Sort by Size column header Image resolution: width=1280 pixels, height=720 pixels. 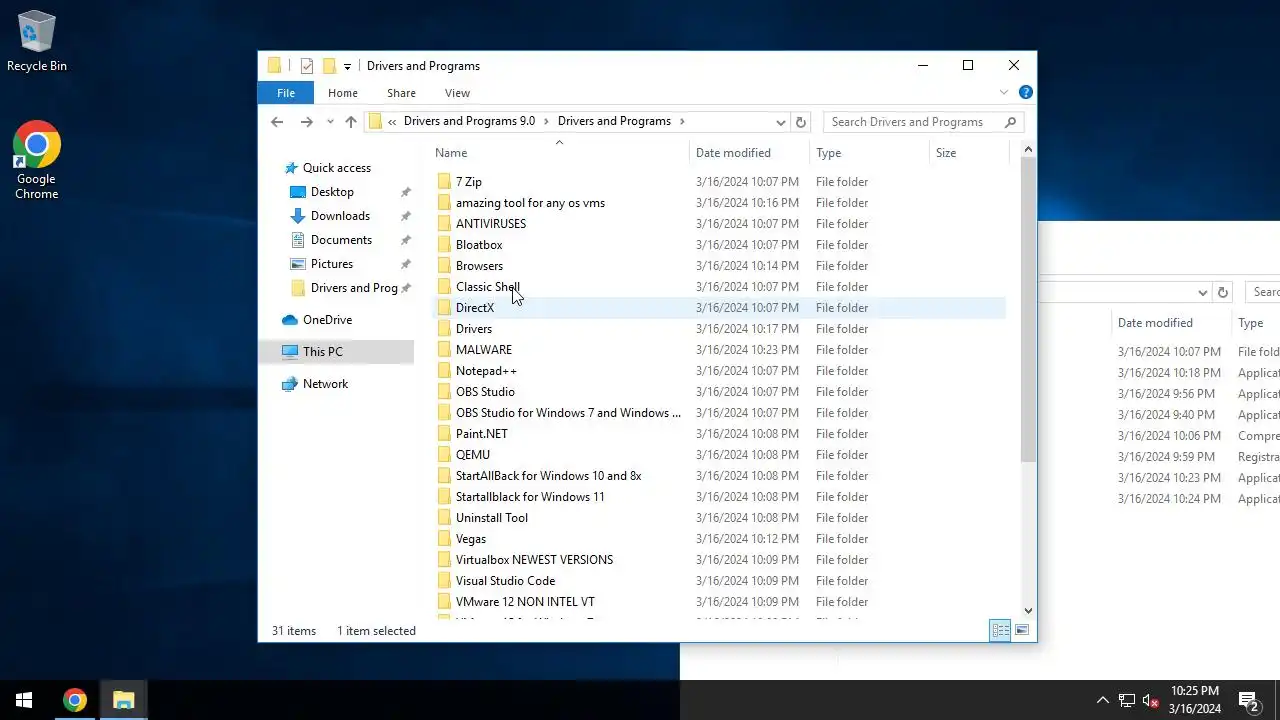(969, 153)
